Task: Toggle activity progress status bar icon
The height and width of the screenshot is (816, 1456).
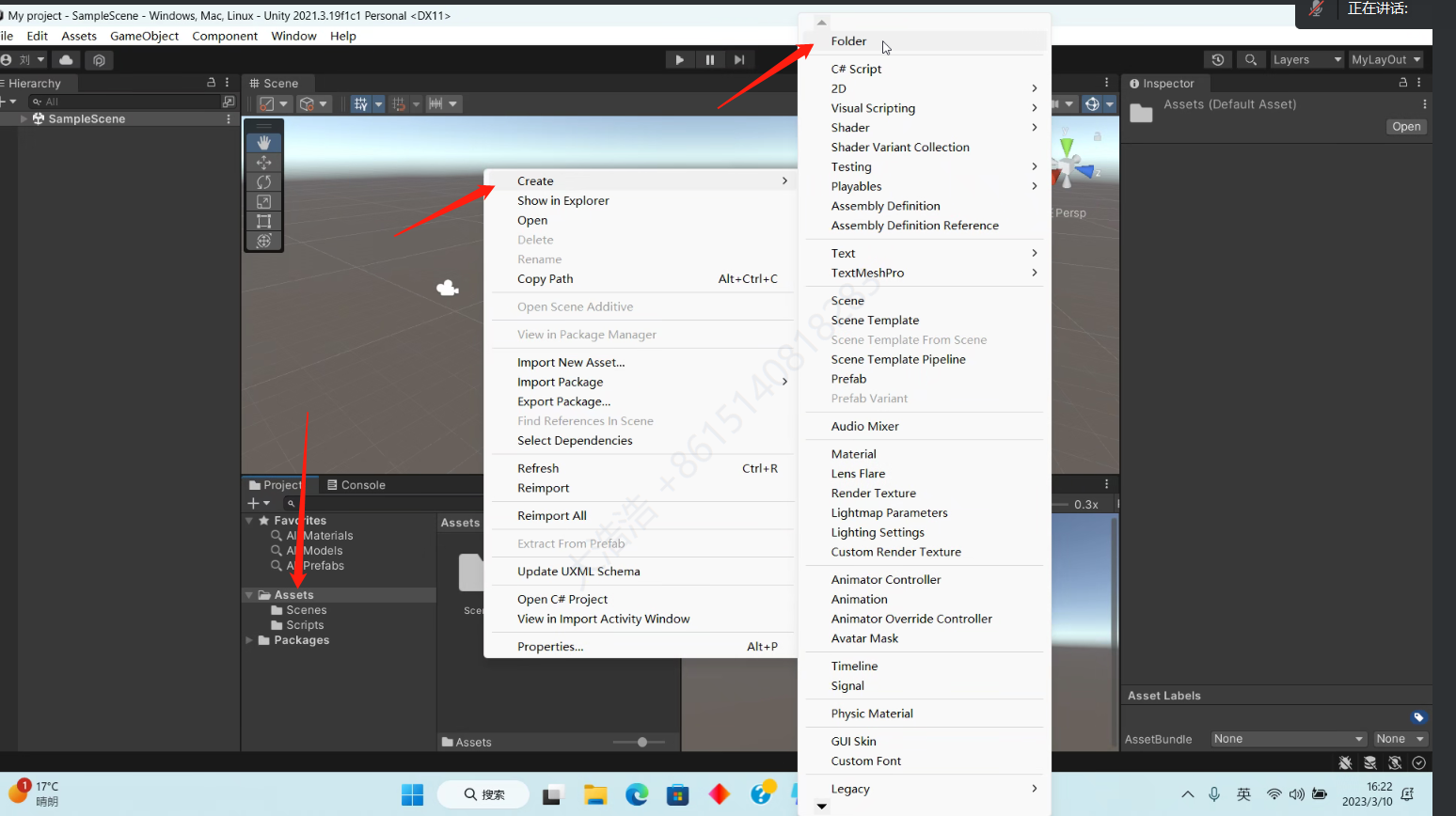Action: pos(1419,762)
